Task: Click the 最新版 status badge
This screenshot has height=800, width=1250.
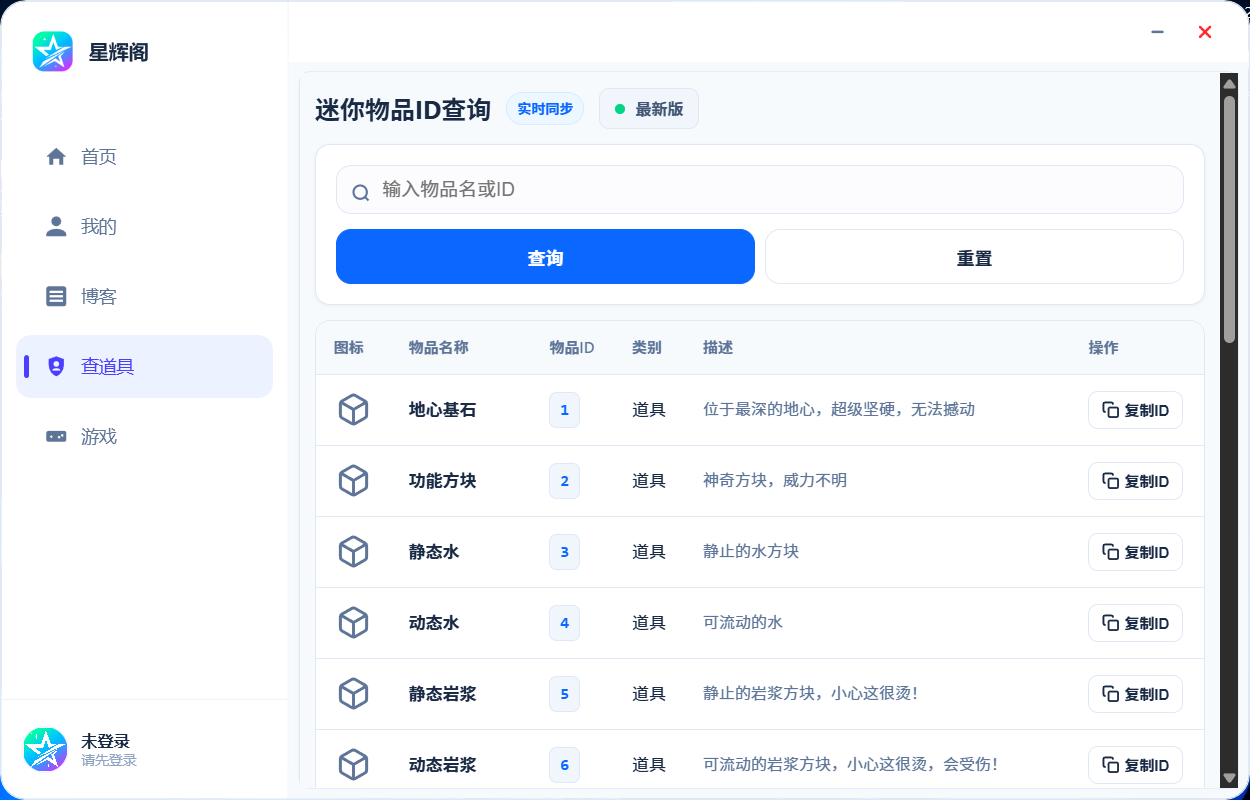Action: point(649,109)
